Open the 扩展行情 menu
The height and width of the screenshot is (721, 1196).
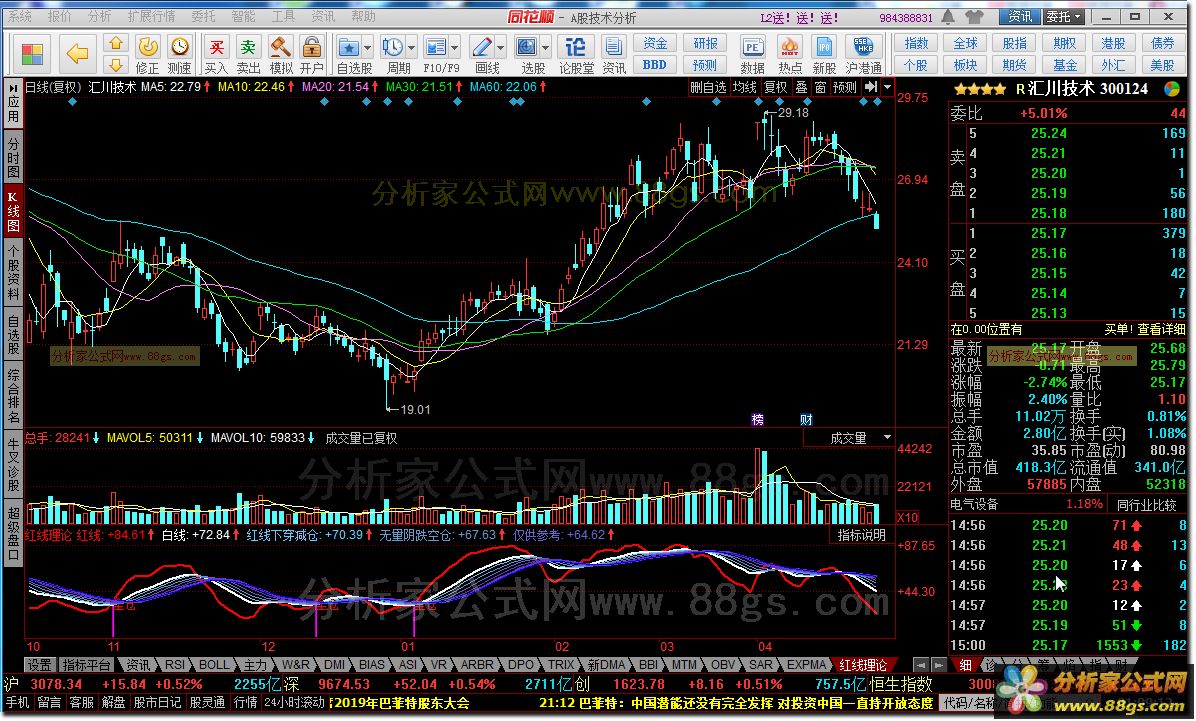click(151, 17)
